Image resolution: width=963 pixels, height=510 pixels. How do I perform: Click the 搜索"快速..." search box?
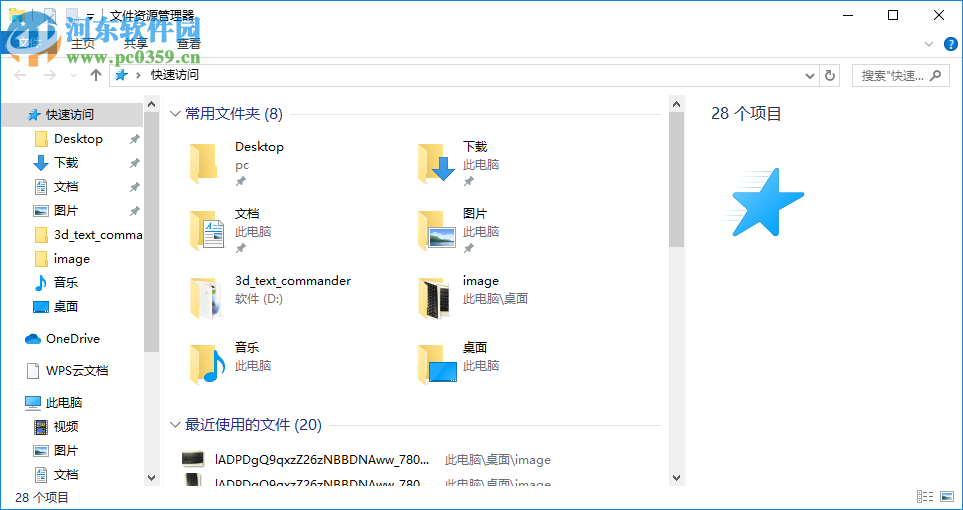[x=900, y=76]
